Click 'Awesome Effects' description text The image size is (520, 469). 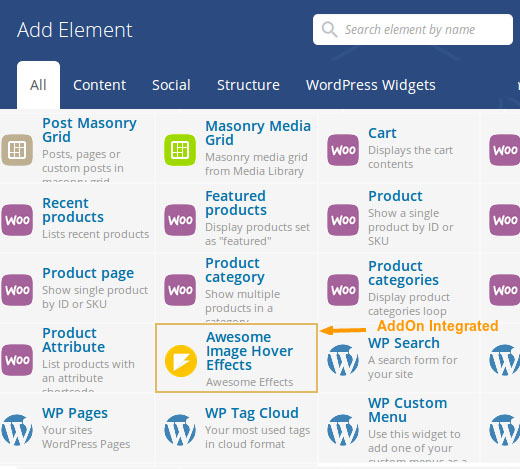coord(250,382)
